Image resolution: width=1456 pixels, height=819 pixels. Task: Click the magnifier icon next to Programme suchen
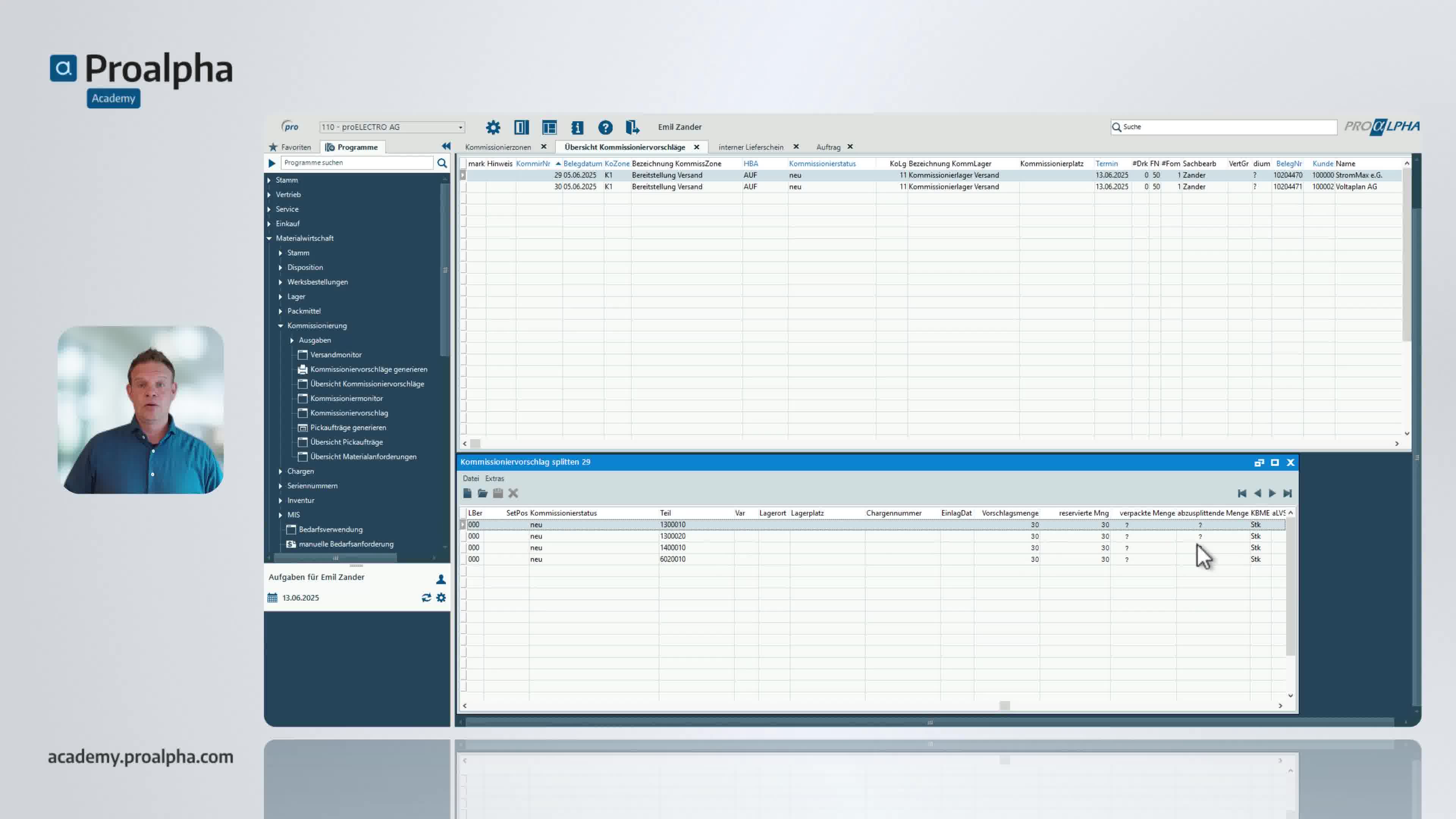[442, 163]
